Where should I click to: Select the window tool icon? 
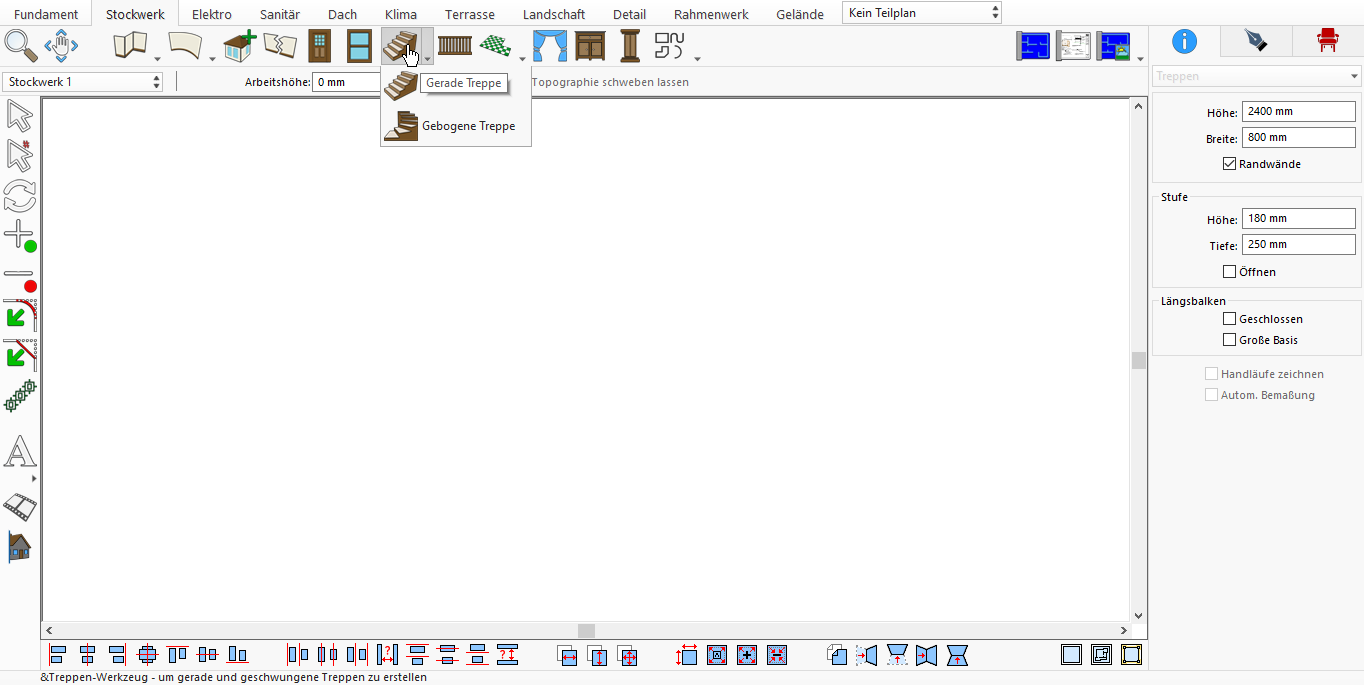point(359,46)
